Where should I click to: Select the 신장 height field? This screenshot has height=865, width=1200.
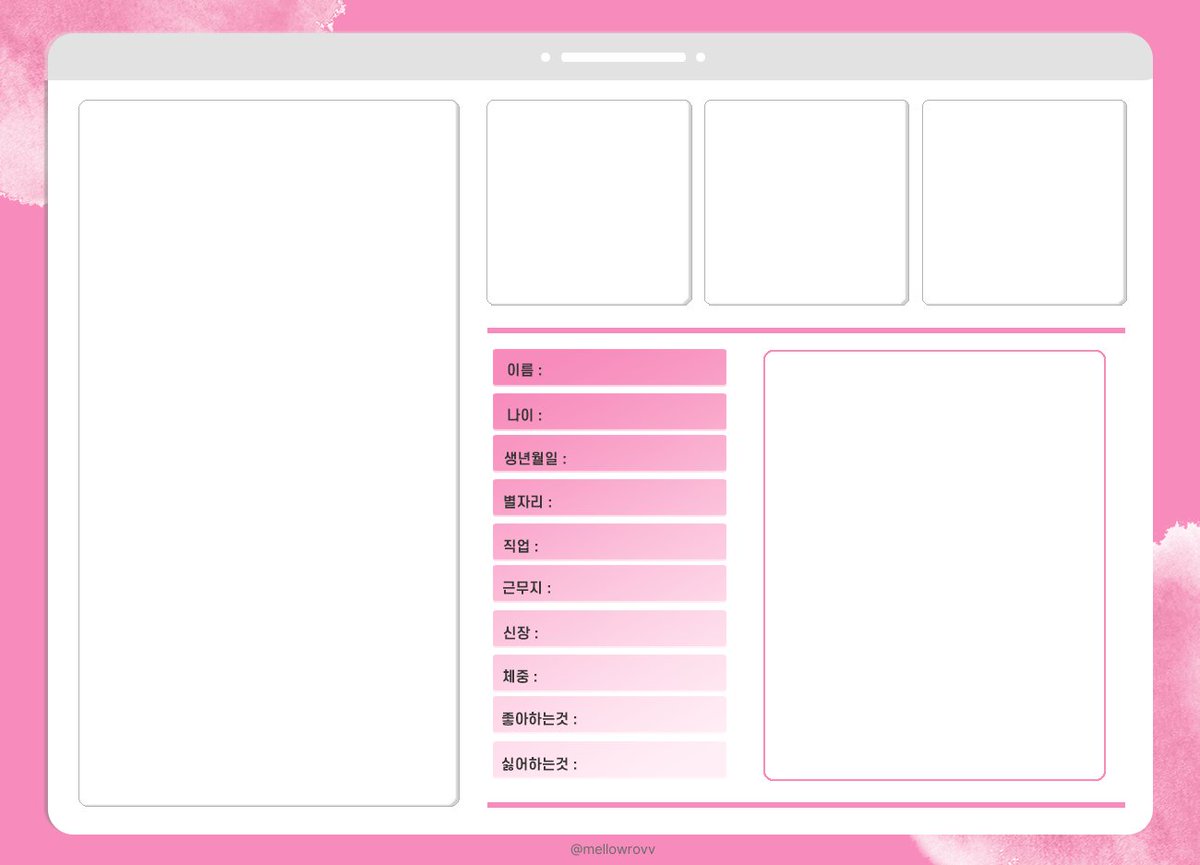coord(609,629)
